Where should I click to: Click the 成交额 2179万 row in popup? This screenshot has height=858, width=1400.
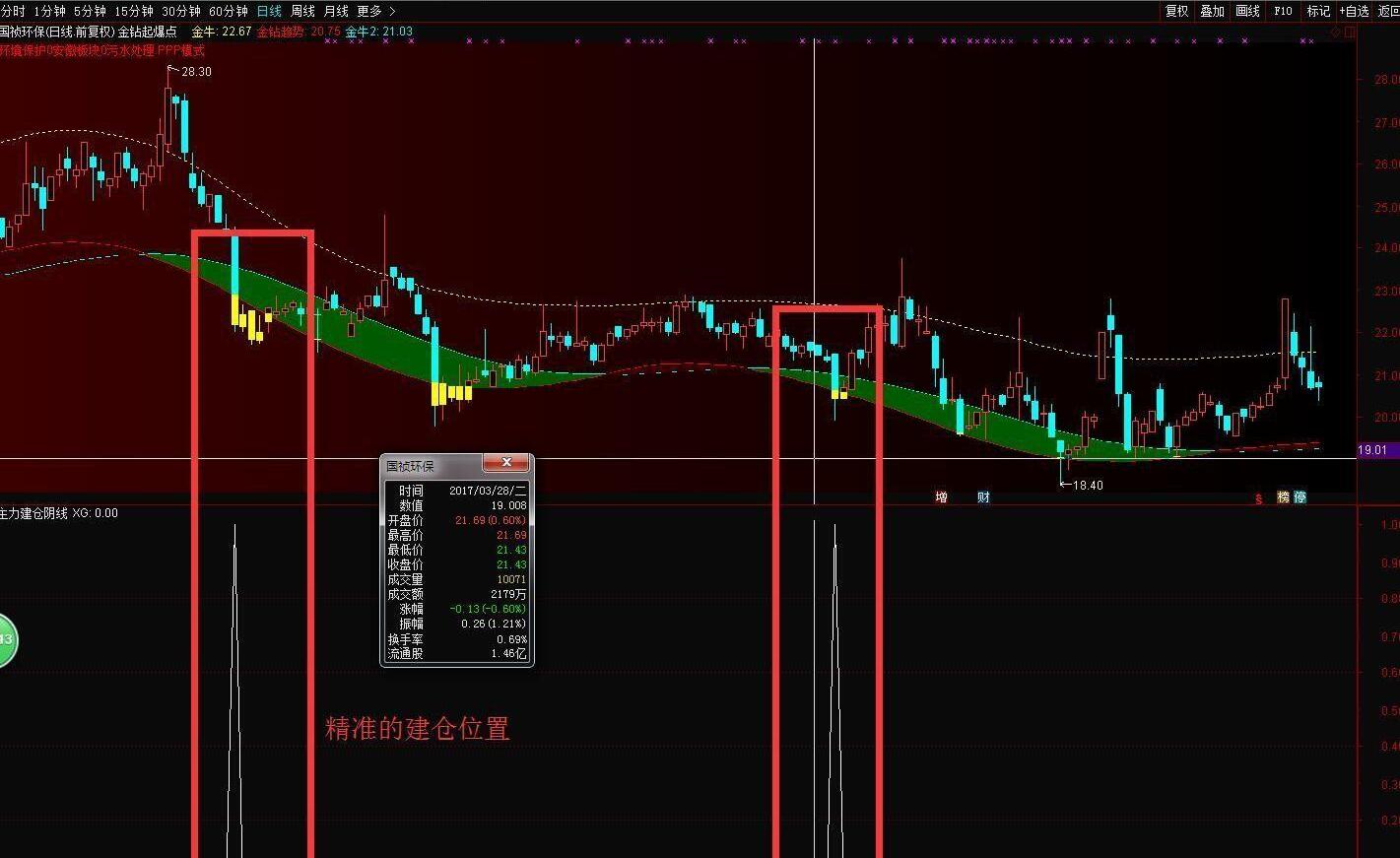click(x=457, y=594)
